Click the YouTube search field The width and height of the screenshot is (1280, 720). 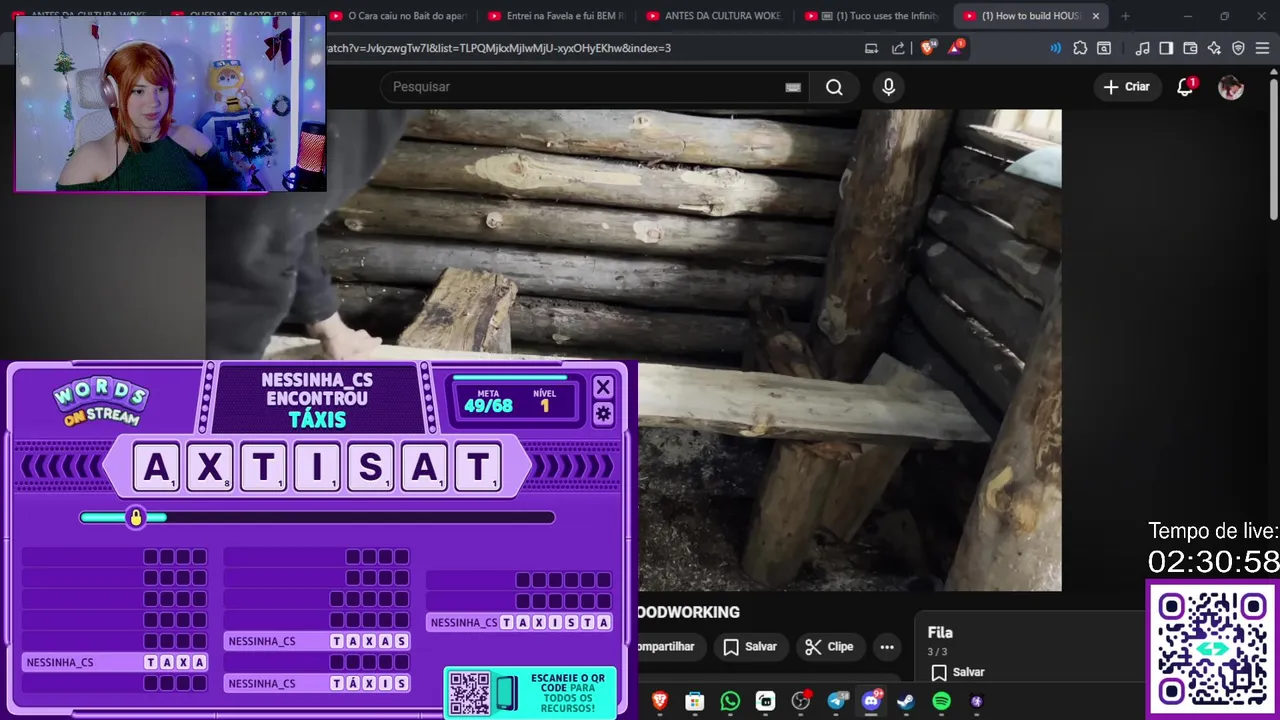pyautogui.click(x=585, y=87)
